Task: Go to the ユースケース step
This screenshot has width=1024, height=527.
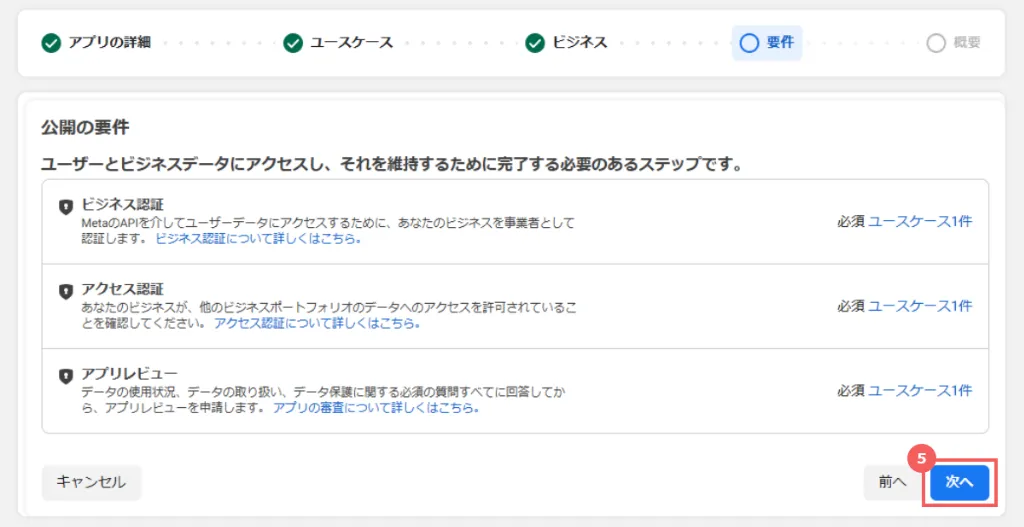Action: (x=351, y=43)
